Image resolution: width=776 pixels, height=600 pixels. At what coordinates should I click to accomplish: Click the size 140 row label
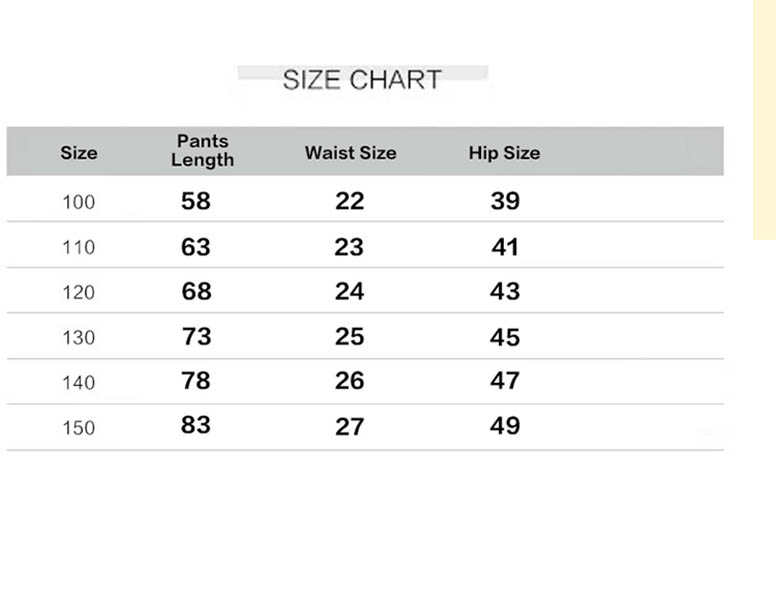pyautogui.click(x=79, y=382)
